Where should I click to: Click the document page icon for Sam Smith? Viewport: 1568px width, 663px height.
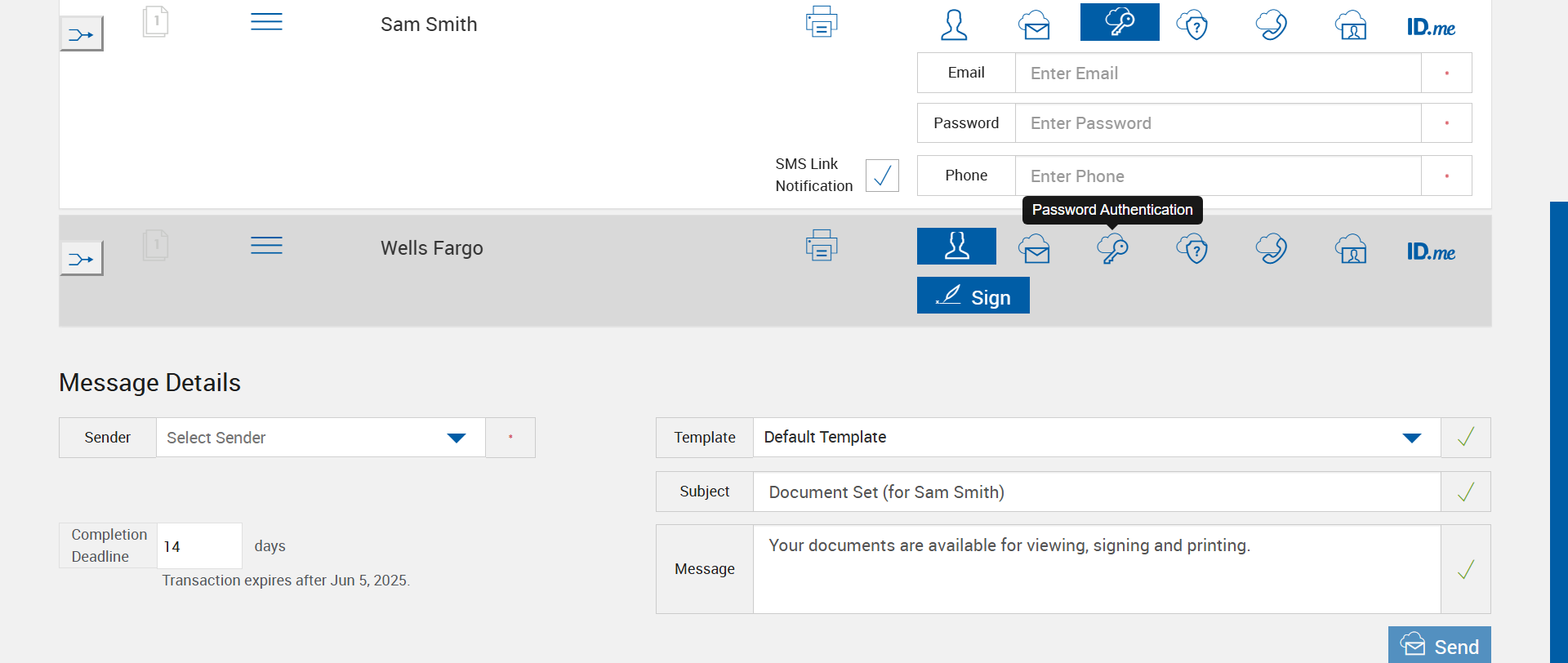155,22
